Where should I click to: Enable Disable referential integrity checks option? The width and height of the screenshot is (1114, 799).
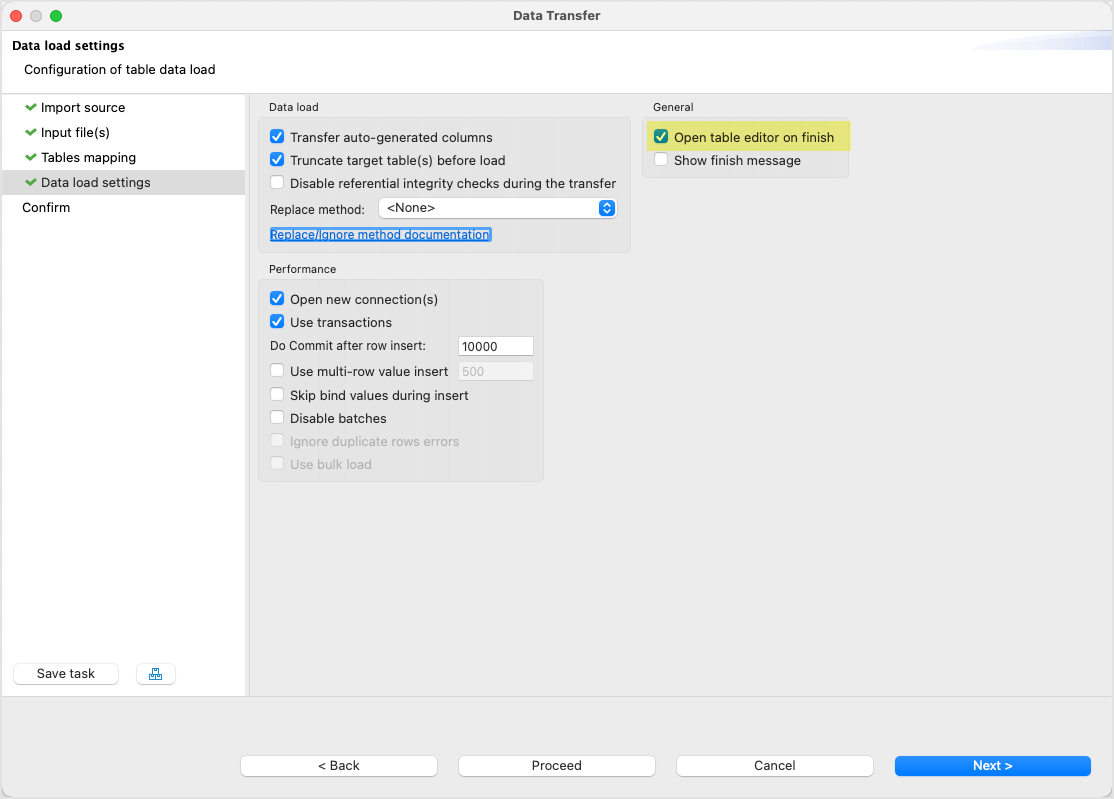[x=277, y=183]
